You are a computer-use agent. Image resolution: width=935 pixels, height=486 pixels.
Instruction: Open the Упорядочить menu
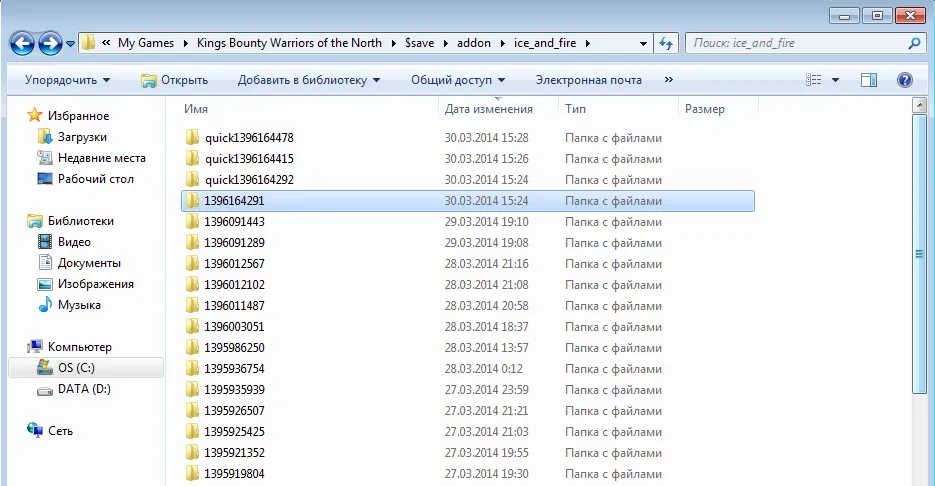67,80
